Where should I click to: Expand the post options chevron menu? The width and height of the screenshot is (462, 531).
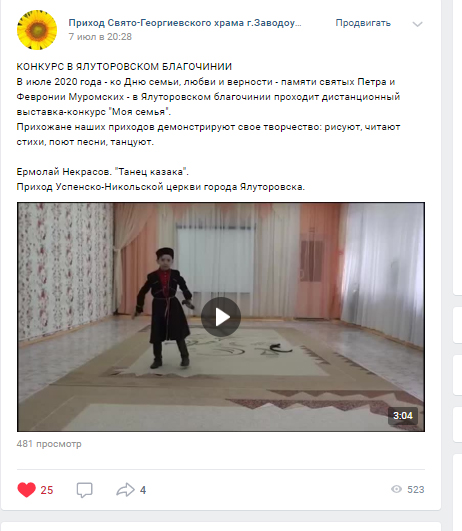click(x=417, y=24)
